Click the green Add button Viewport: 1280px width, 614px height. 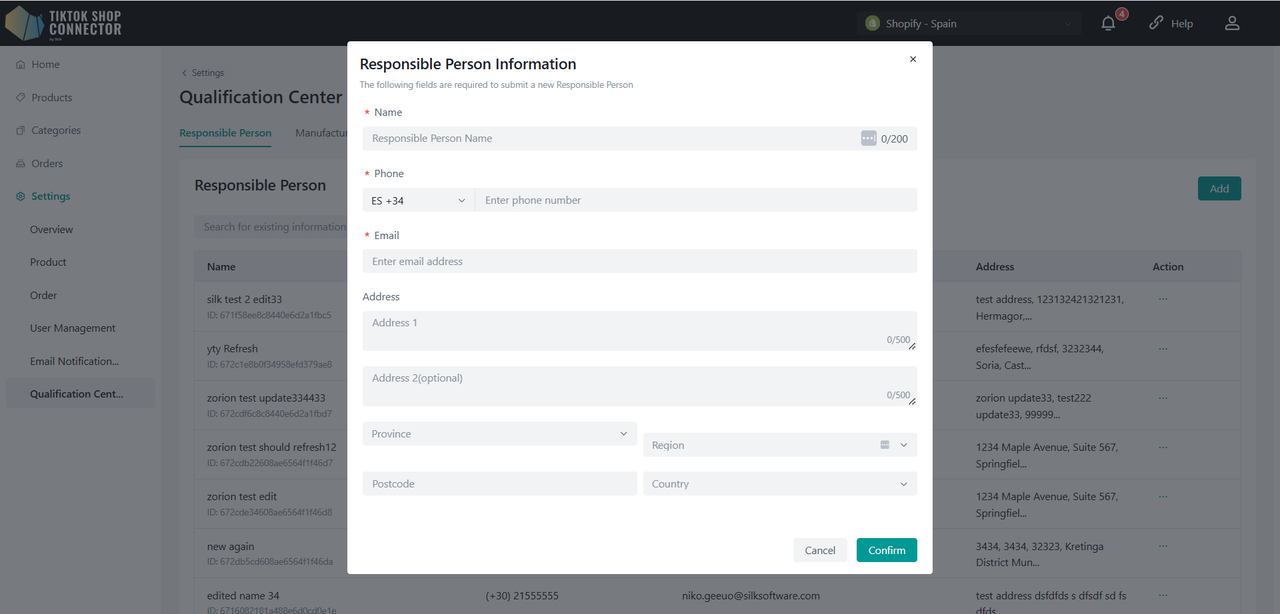(1219, 188)
